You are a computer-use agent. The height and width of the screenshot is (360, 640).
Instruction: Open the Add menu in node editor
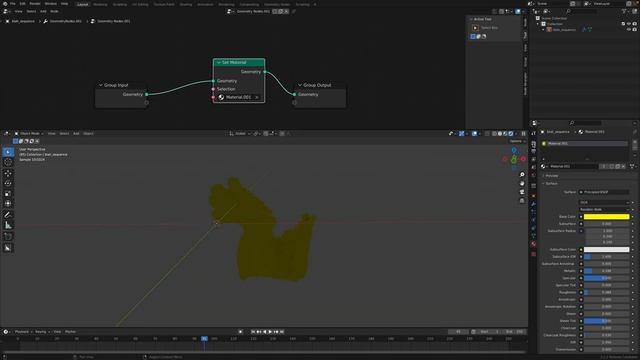43,11
